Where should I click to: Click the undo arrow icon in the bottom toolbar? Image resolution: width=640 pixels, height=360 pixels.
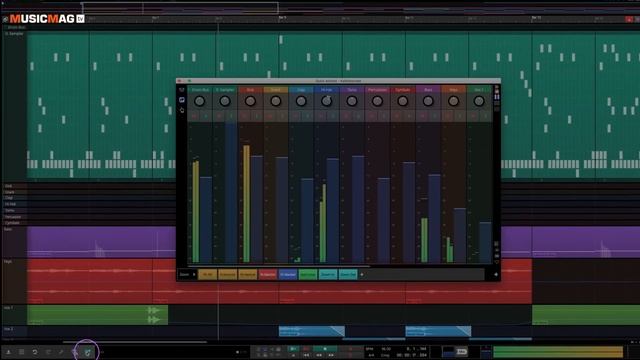35,352
